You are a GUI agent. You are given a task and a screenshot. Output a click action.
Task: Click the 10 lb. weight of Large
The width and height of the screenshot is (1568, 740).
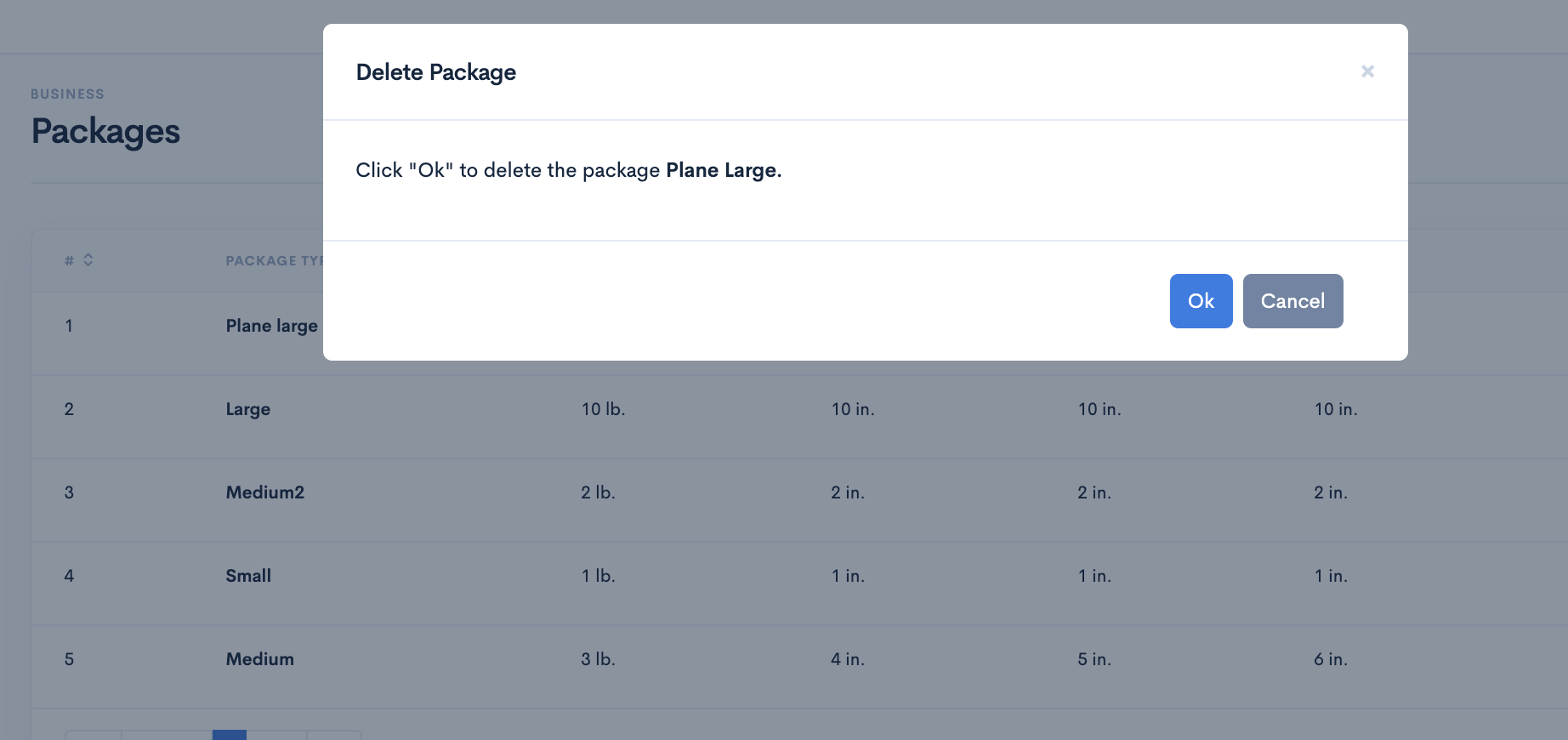(603, 409)
